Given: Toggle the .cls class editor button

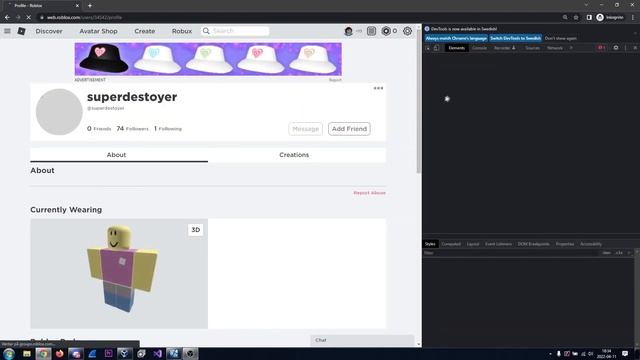Looking at the screenshot, I should coord(619,253).
